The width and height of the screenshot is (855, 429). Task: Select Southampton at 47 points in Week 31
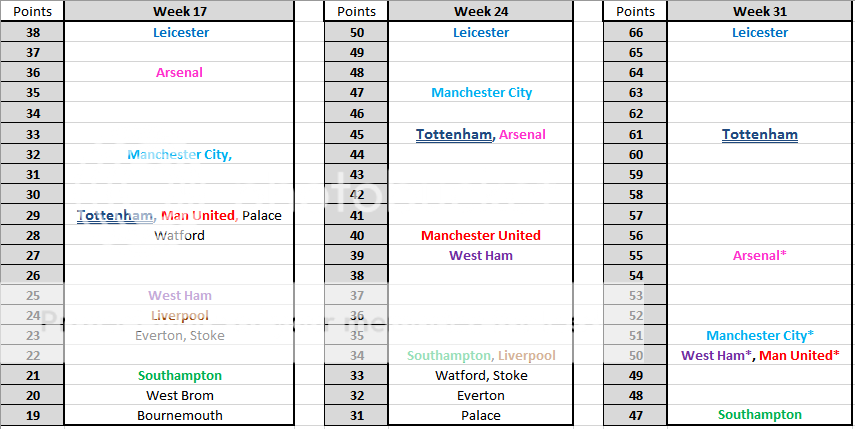tap(760, 415)
